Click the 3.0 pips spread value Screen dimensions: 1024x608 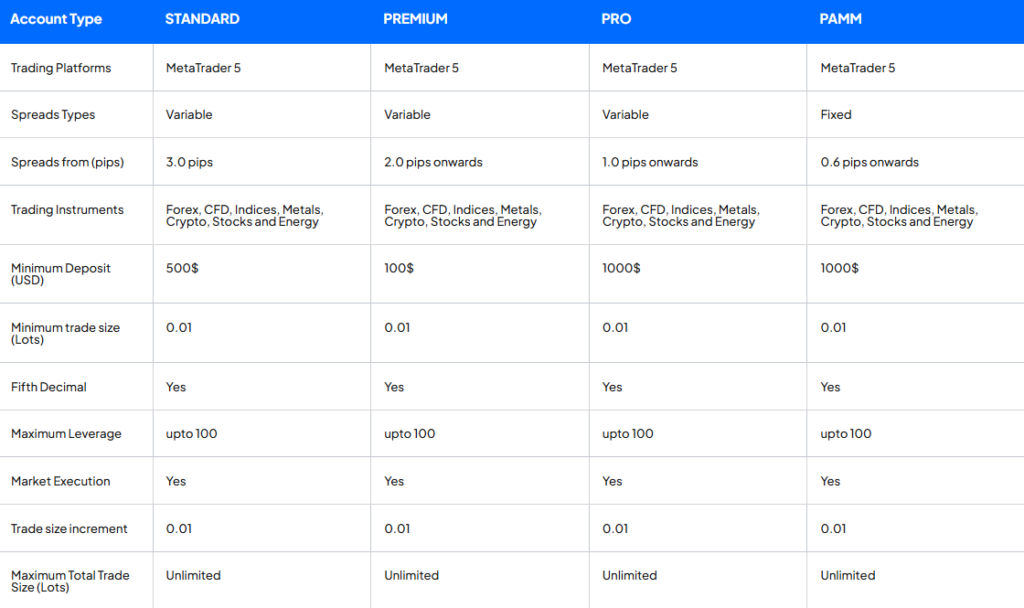[x=189, y=162]
